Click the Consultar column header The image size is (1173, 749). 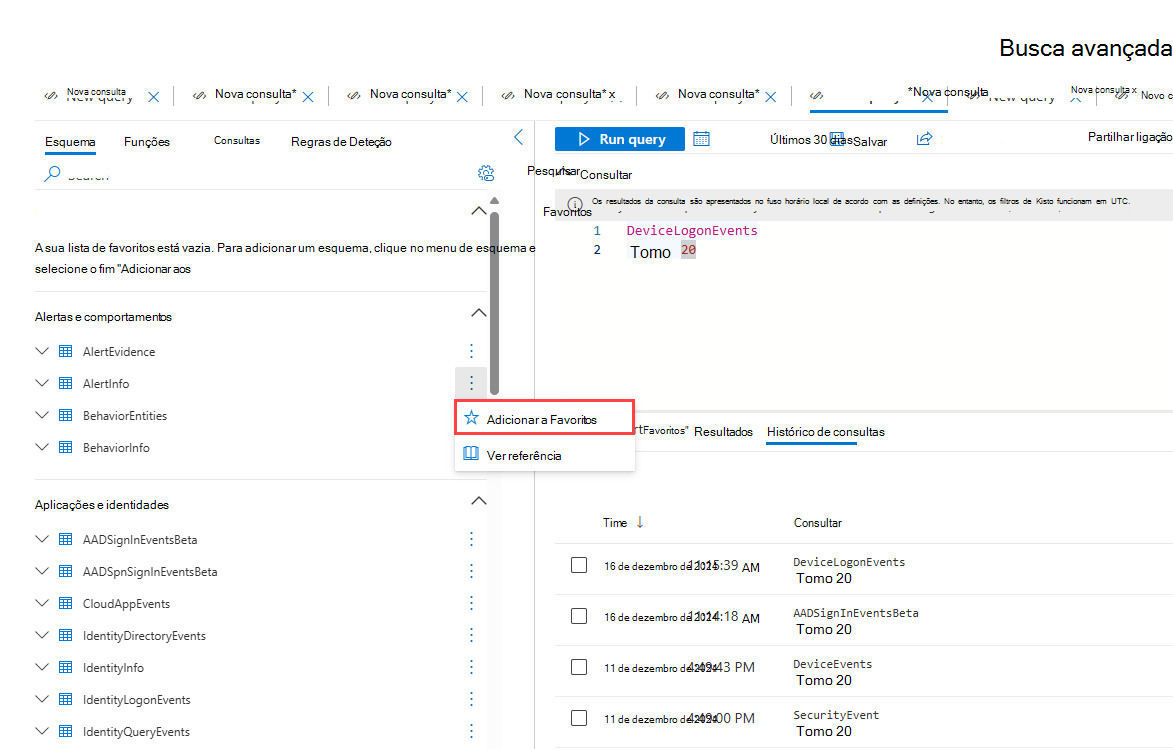click(x=818, y=523)
